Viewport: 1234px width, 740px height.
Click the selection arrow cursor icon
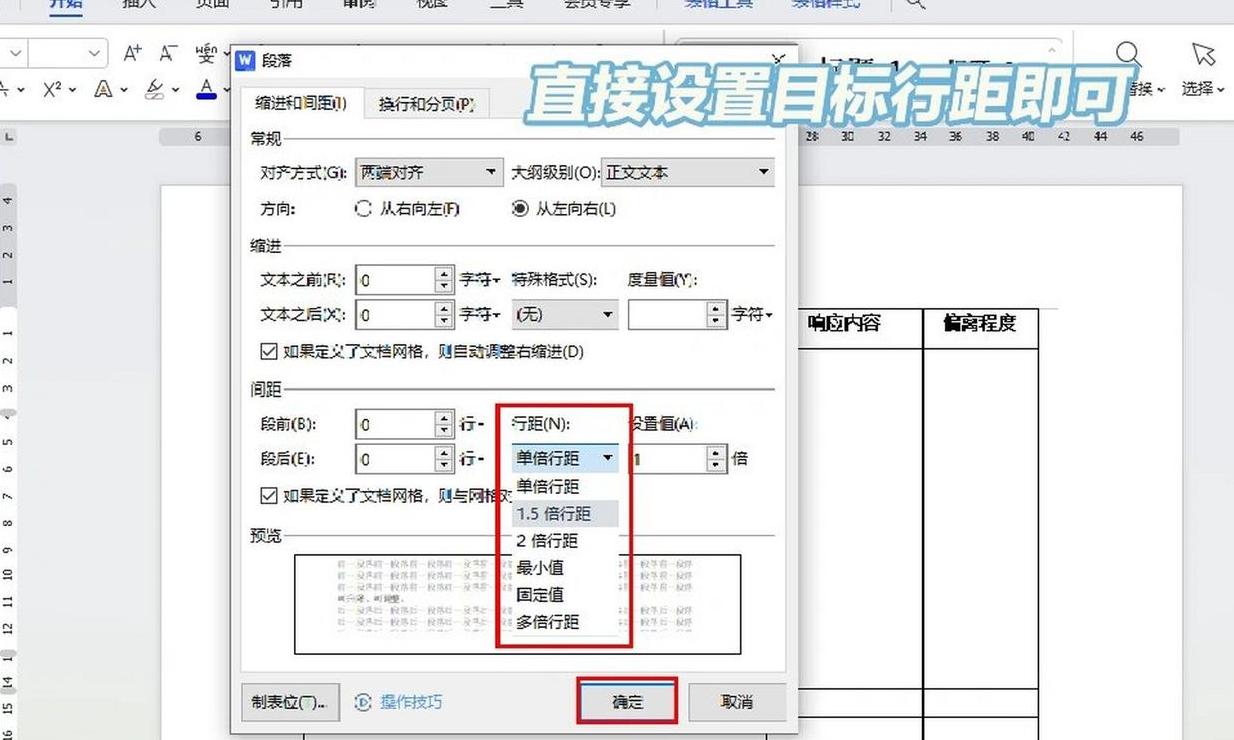(1203, 54)
